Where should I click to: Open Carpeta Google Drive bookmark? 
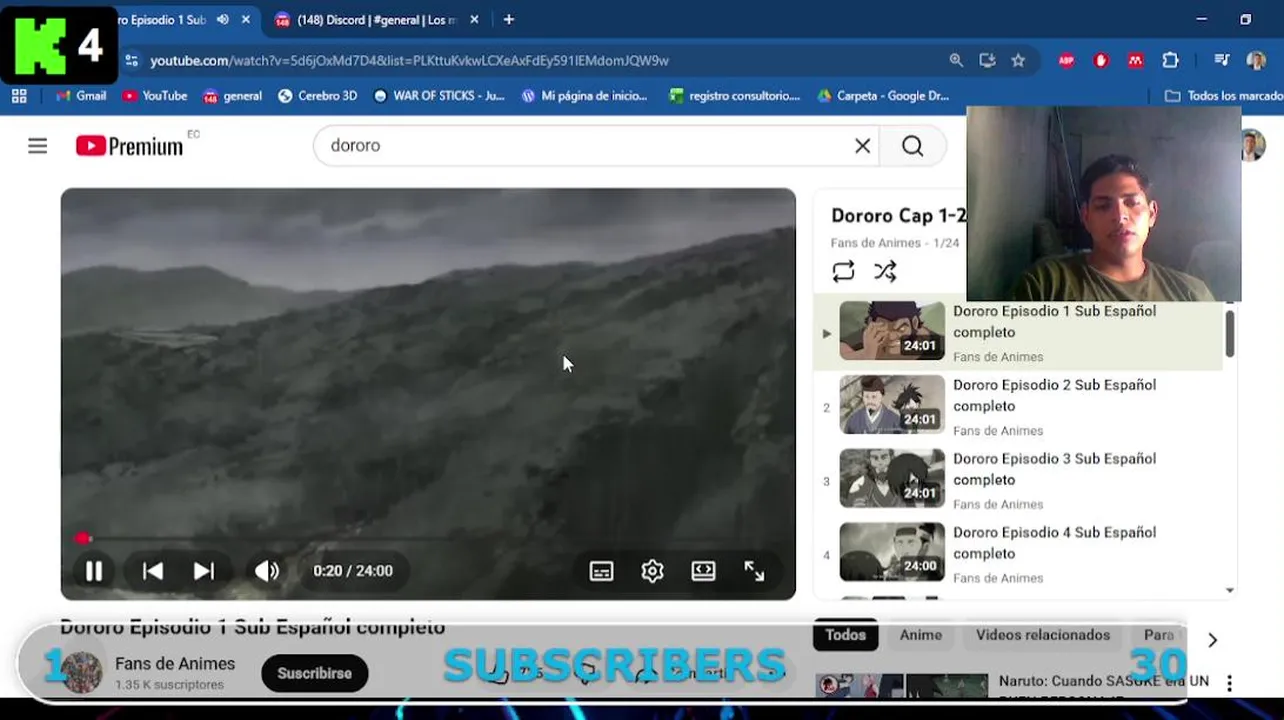[883, 96]
